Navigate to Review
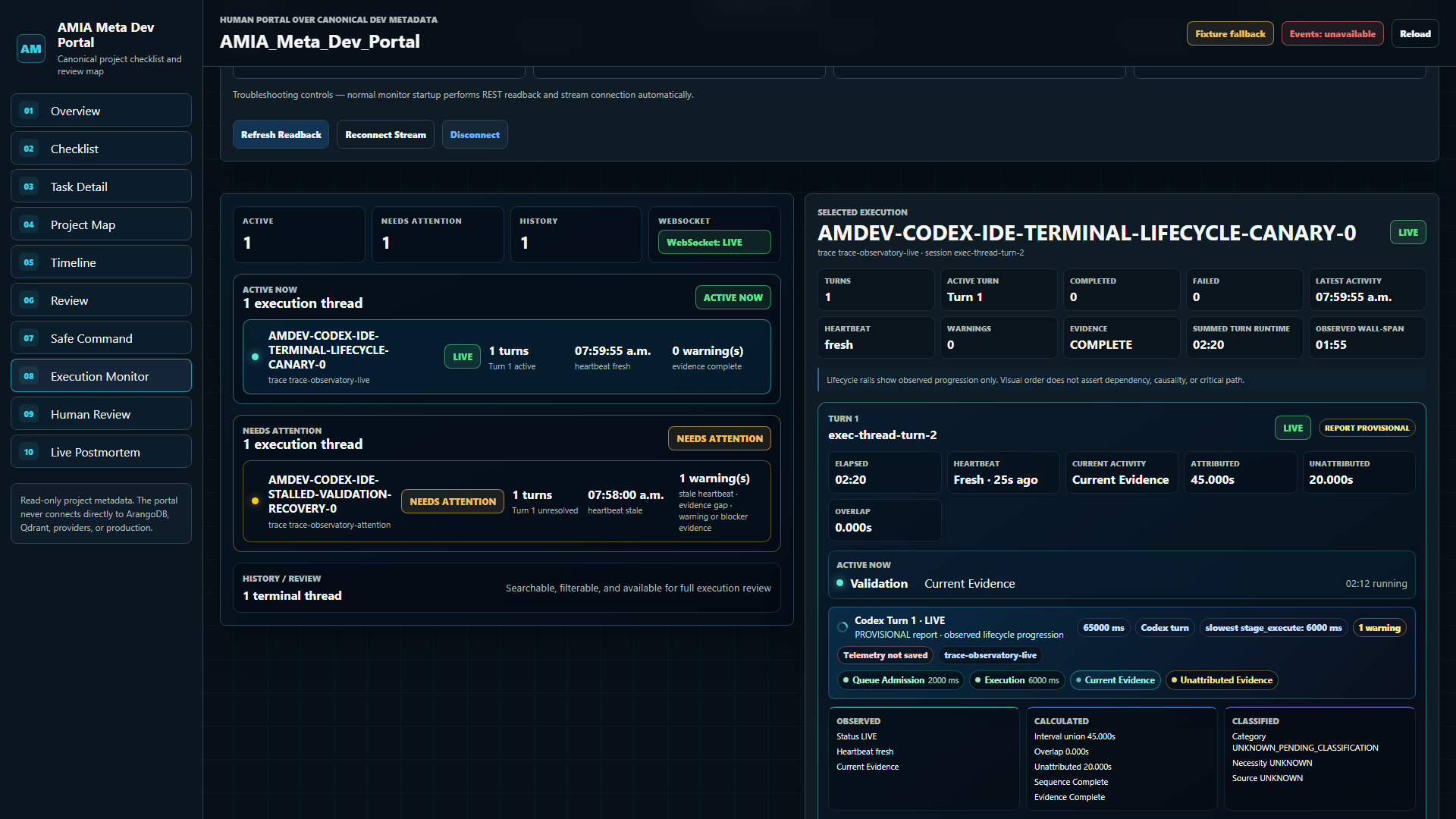The width and height of the screenshot is (1456, 819). click(101, 300)
